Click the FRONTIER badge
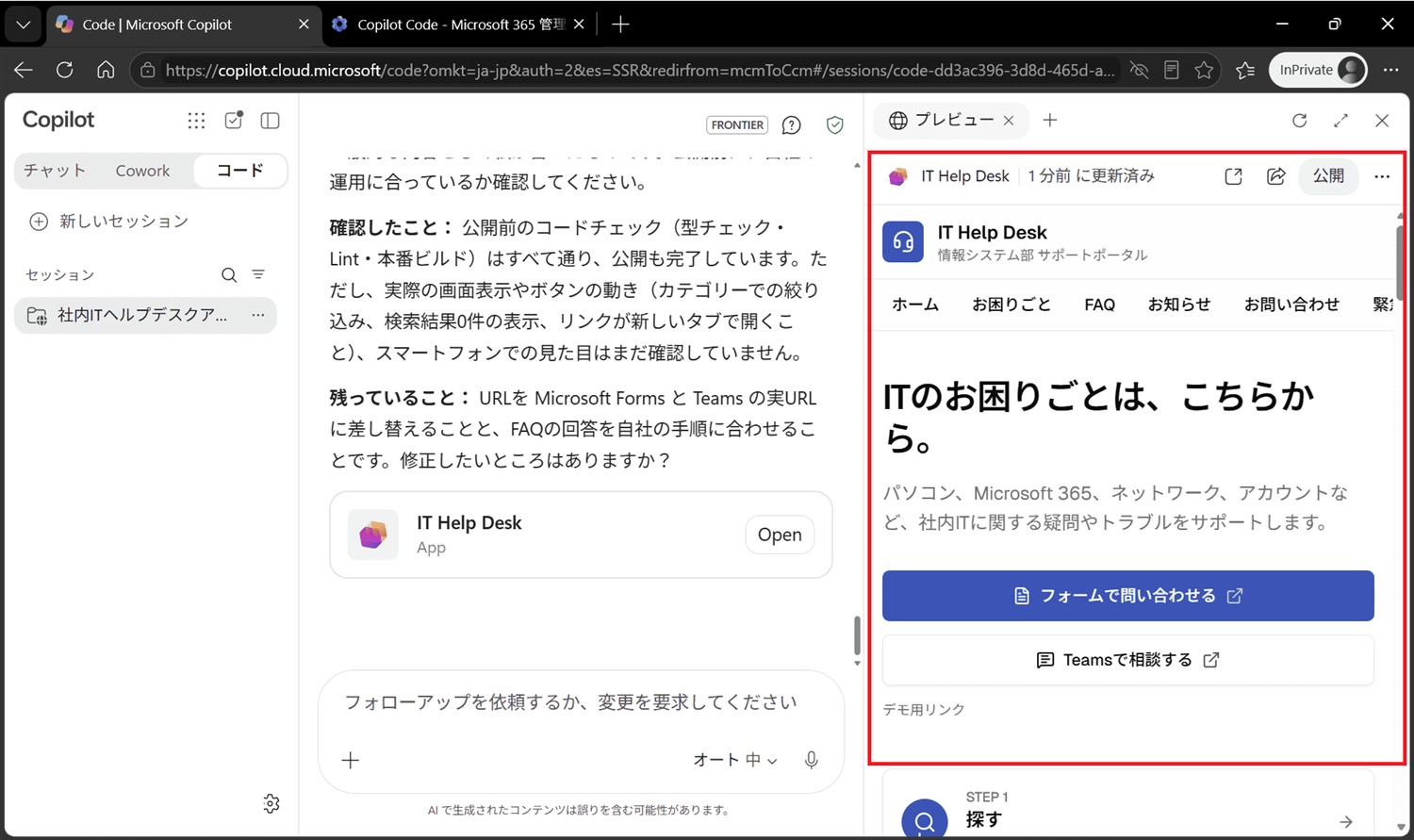1414x840 pixels. [x=737, y=124]
